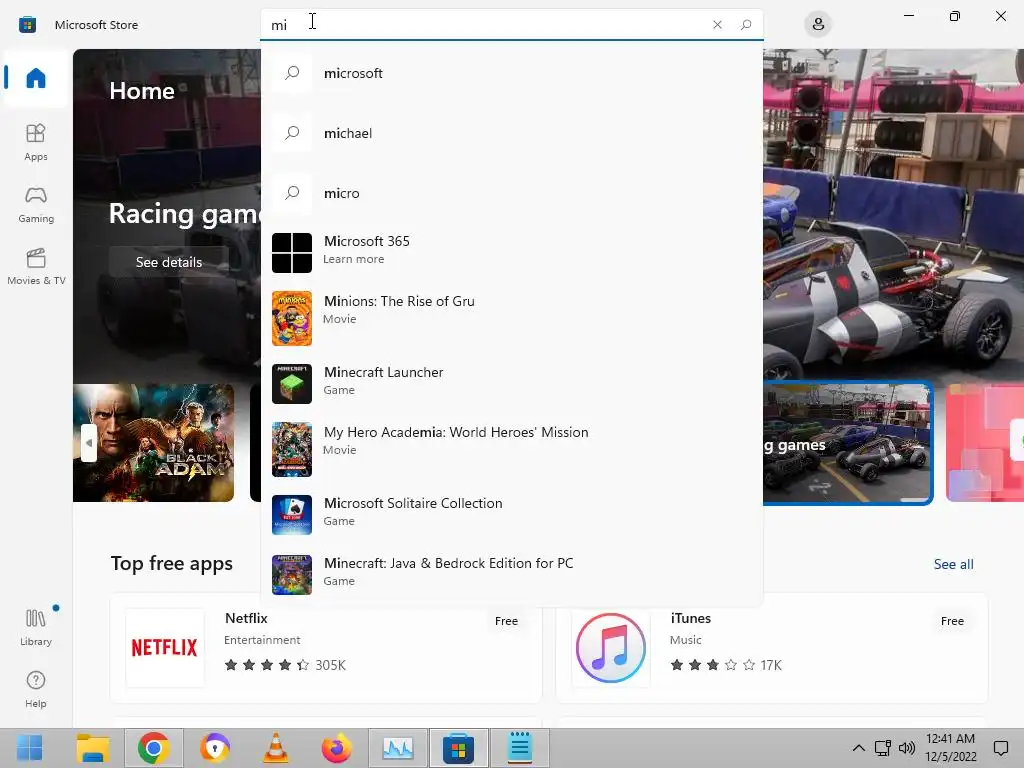The height and width of the screenshot is (768, 1024).
Task: Click the Microsoft 365 logo icon
Action: [292, 253]
